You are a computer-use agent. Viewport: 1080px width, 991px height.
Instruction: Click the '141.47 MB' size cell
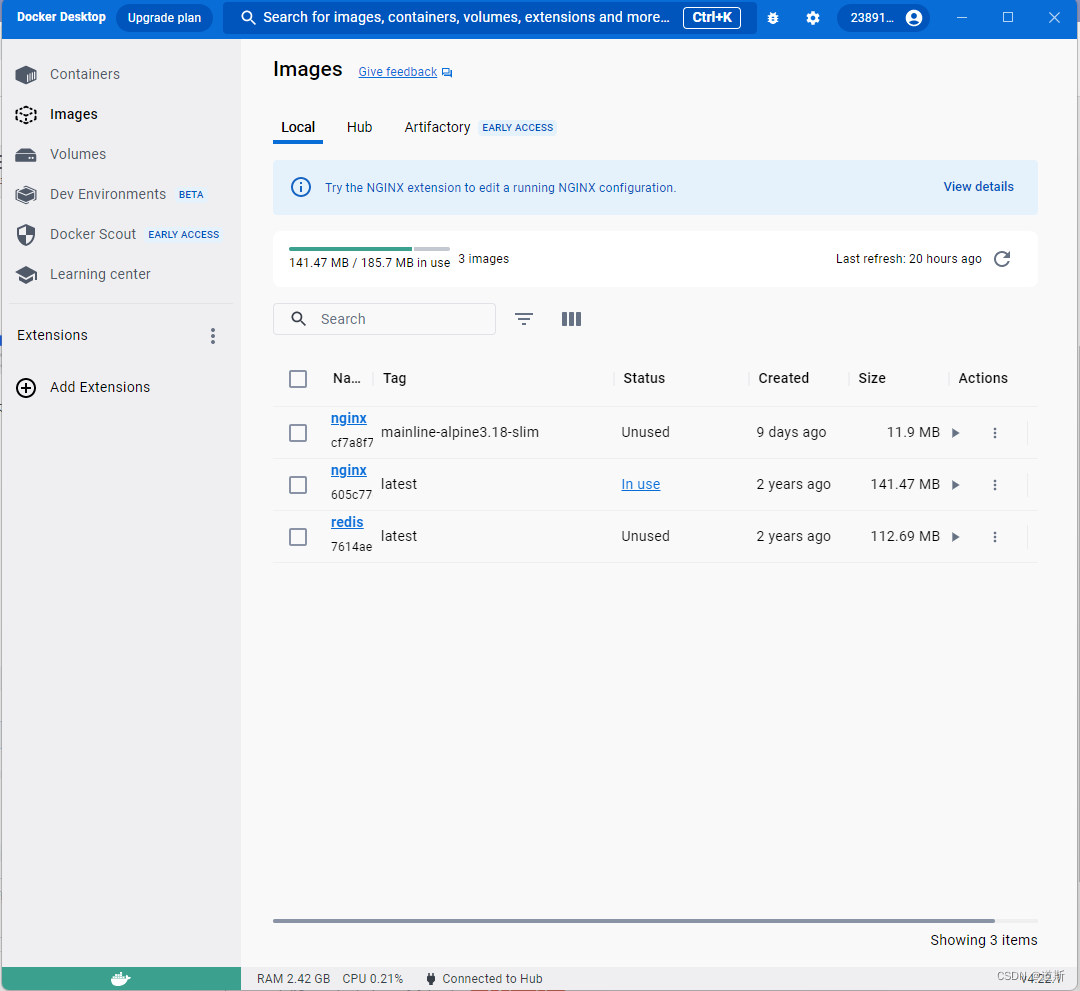click(905, 484)
